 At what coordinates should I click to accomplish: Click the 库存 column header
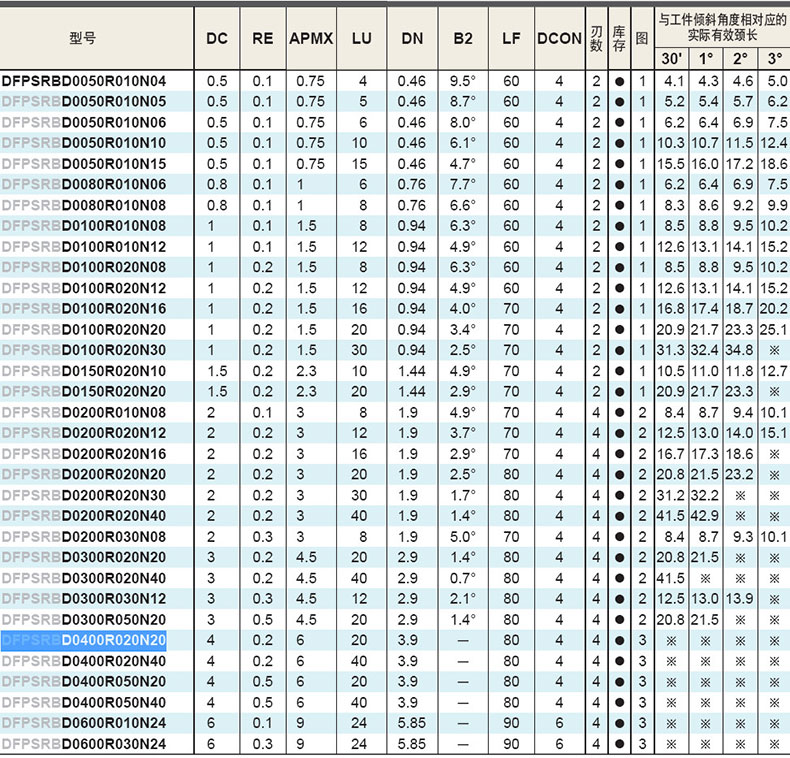619,39
